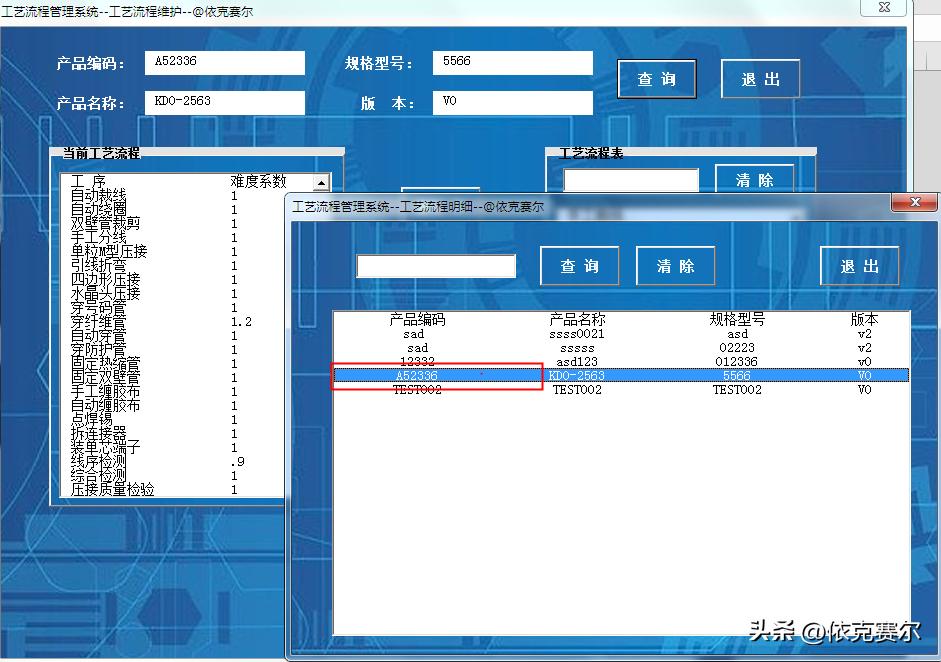941x662 pixels.
Task: Click 清 除 in the 工艺流程明细 dialog
Action: (x=675, y=266)
